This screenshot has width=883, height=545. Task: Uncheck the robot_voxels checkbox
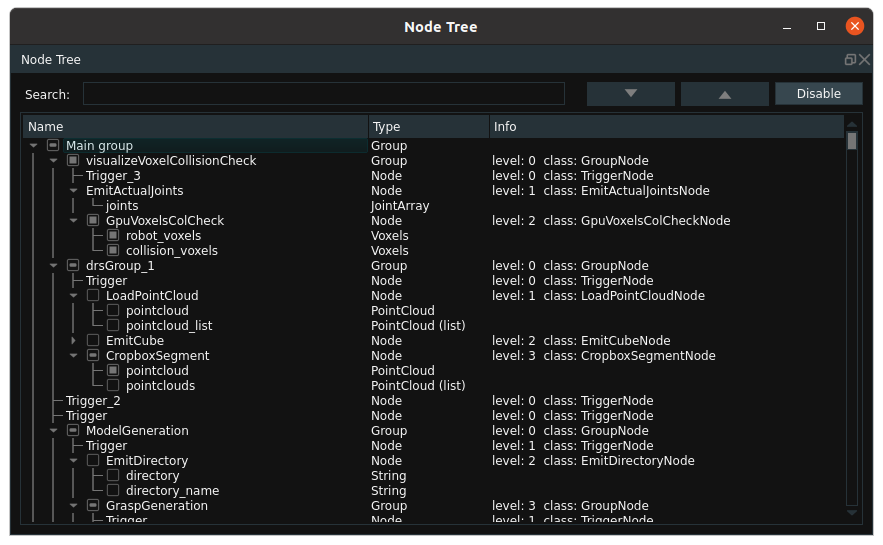(113, 235)
